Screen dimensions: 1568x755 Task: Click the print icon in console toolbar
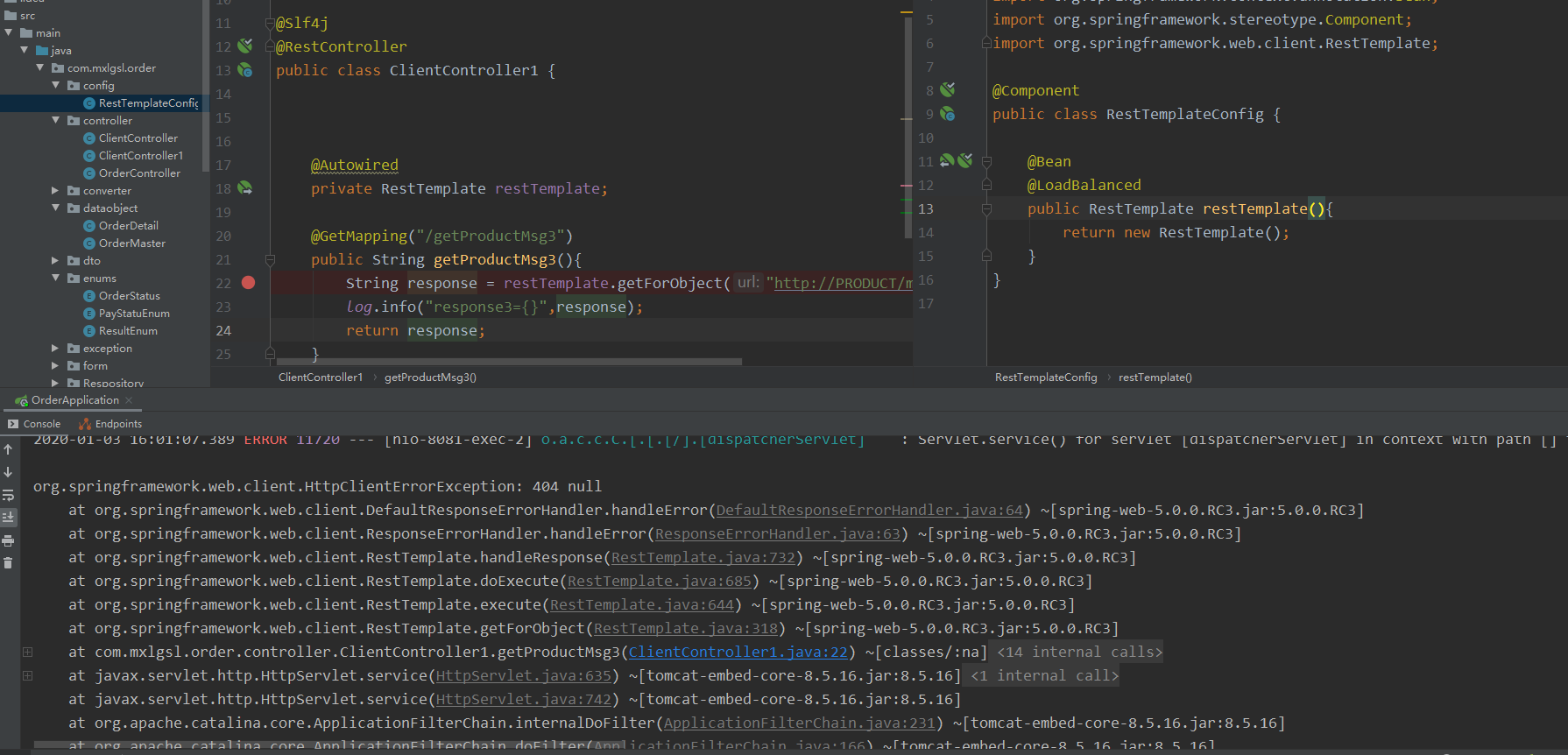click(8, 540)
